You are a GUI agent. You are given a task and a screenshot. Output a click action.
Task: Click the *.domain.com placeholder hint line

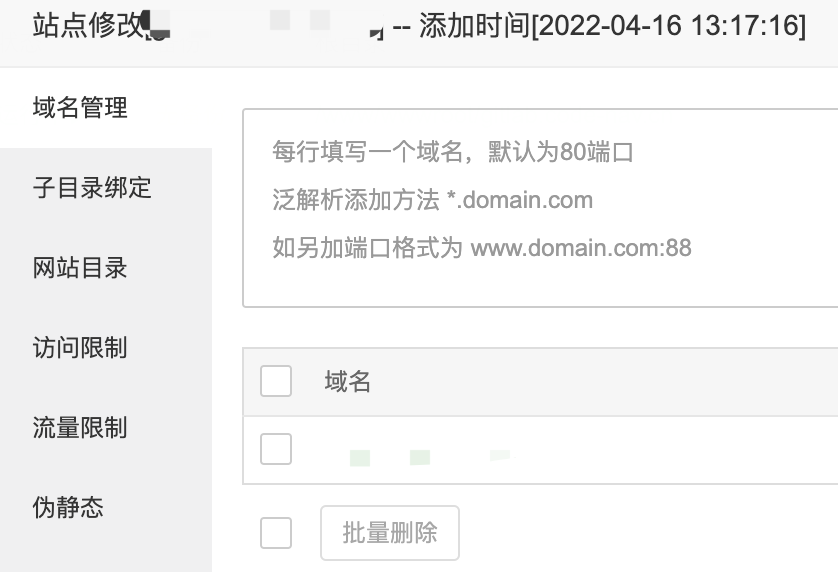[432, 200]
